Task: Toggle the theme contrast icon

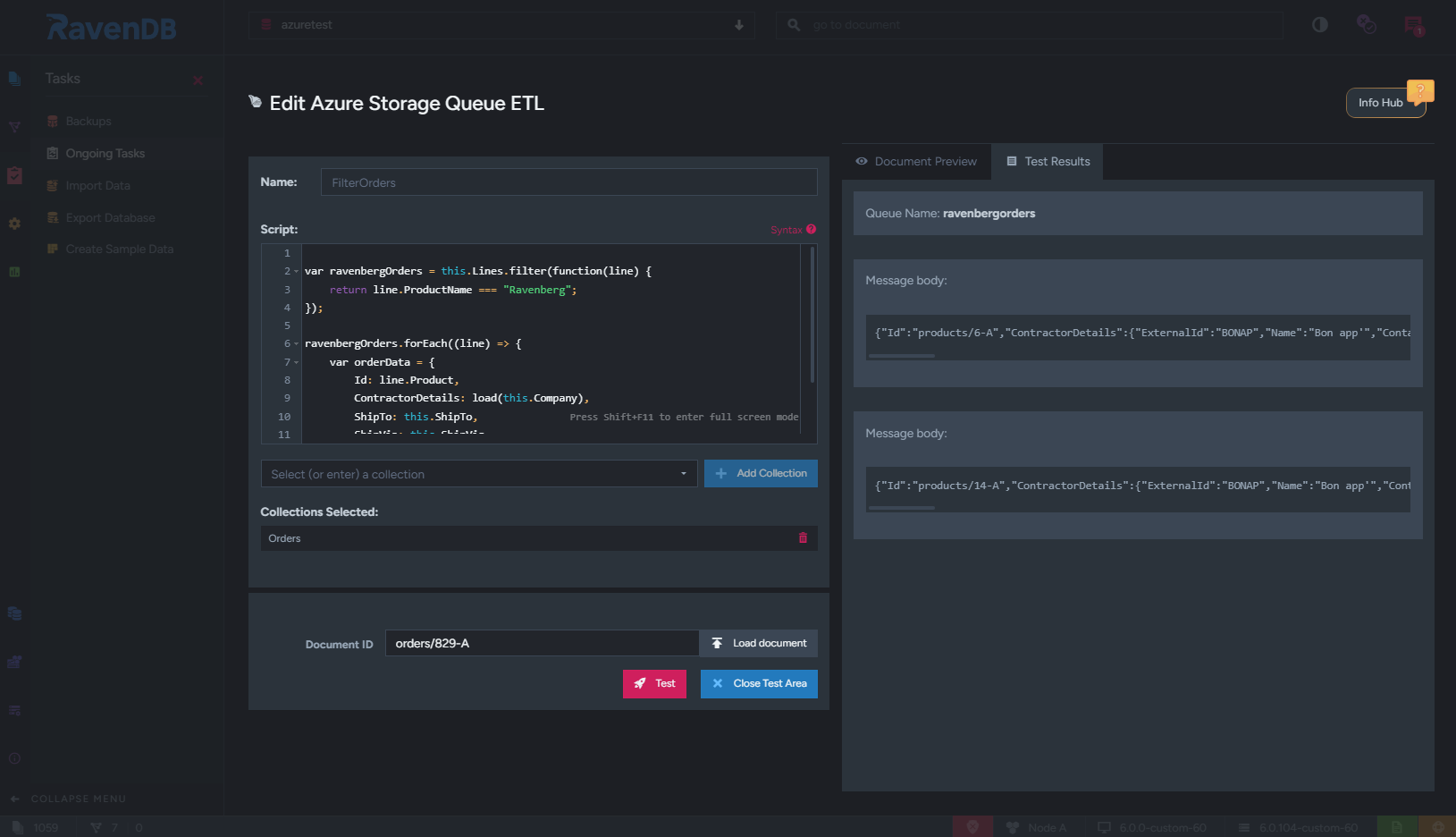Action: pos(1320,25)
